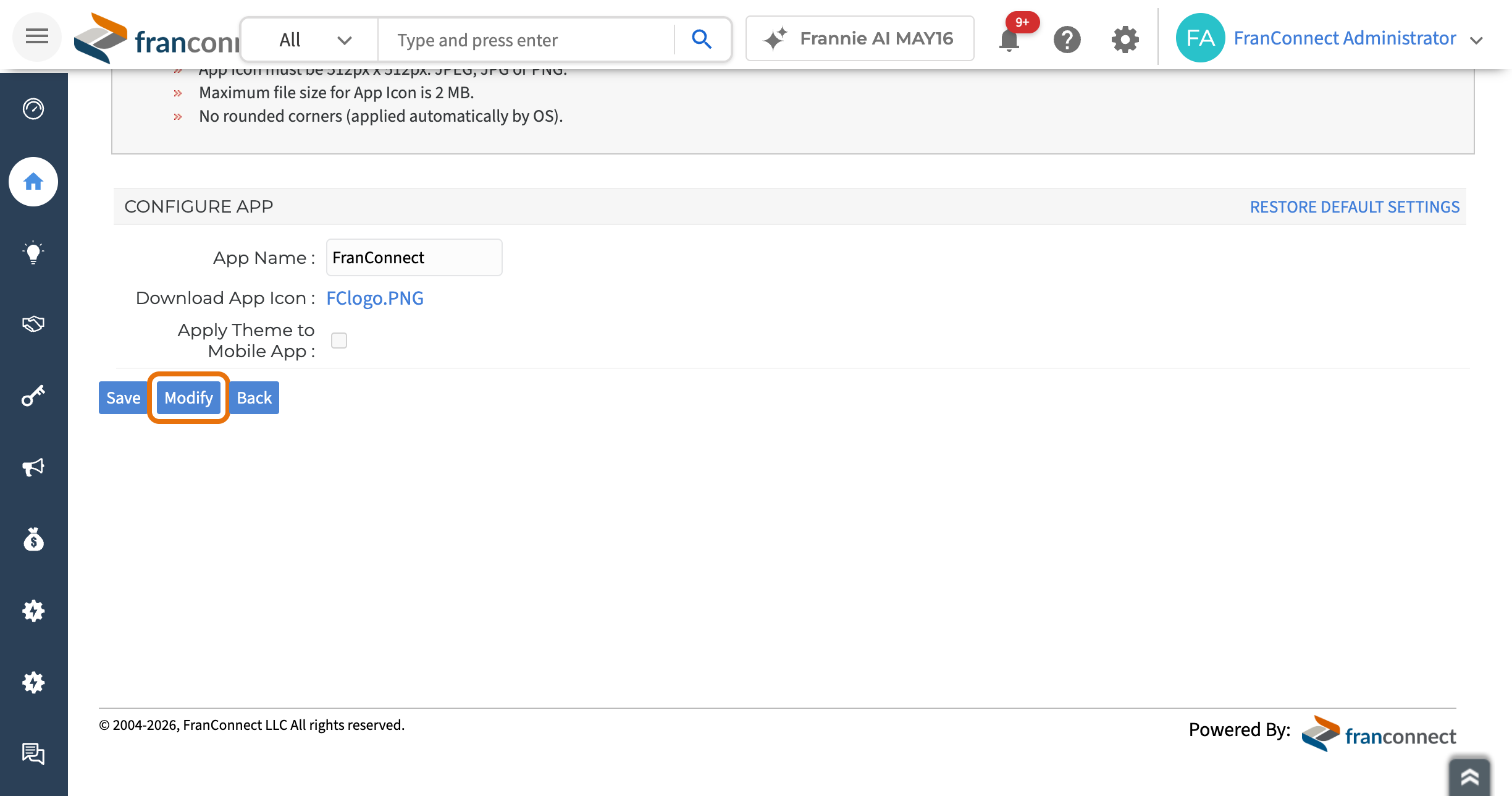1512x796 pixels.
Task: Open the chat messages sidebar icon
Action: [x=33, y=754]
